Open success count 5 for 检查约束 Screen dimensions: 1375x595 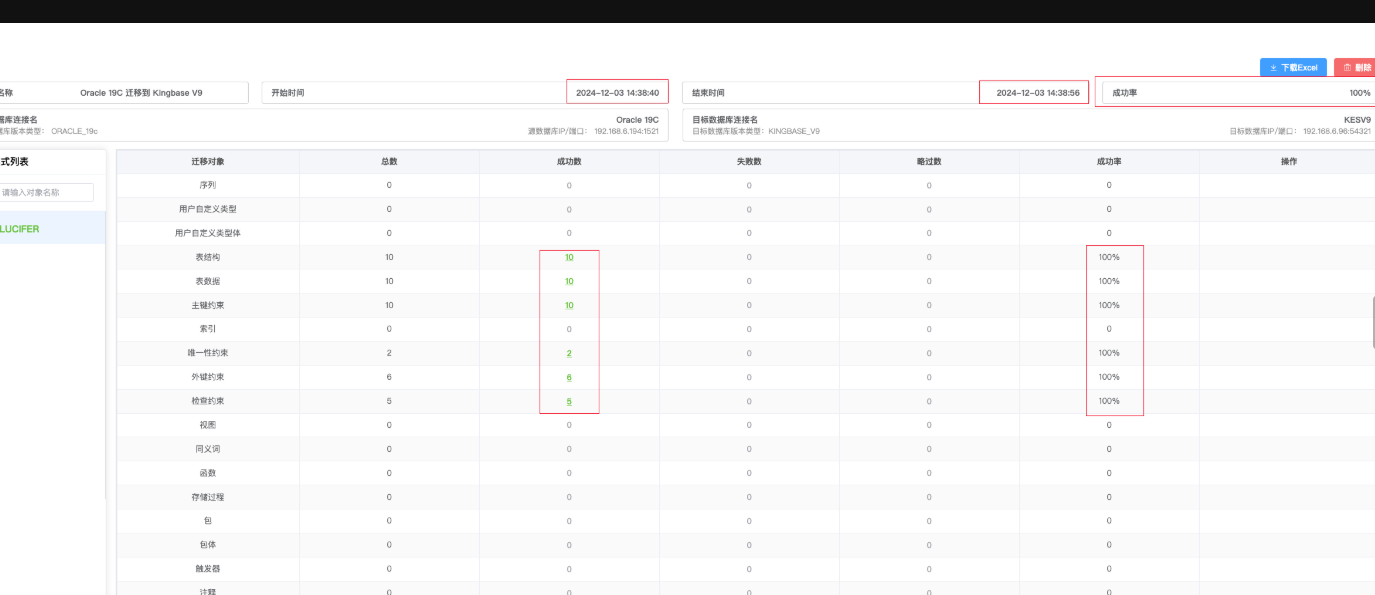(x=569, y=400)
